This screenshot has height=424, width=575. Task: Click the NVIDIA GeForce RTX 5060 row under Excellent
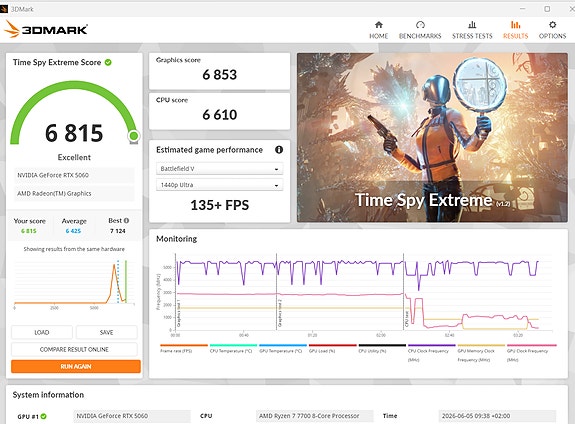point(74,175)
